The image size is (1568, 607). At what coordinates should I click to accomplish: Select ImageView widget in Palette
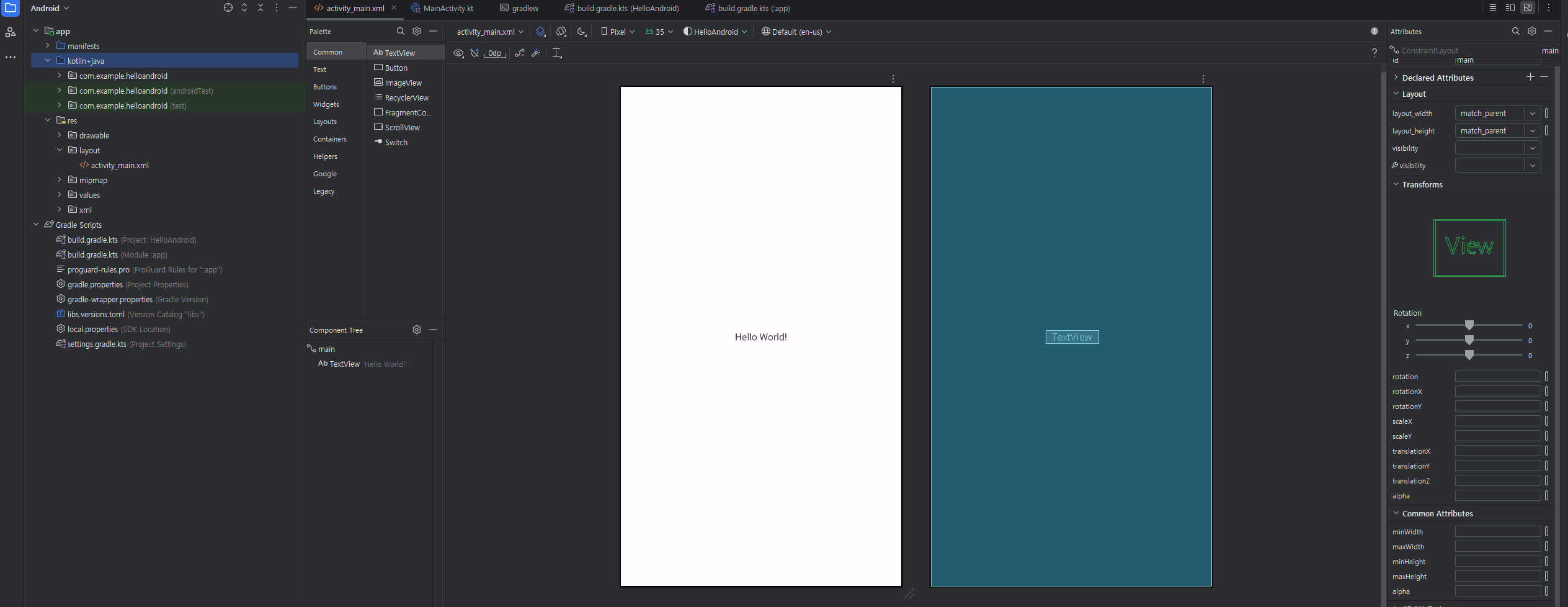click(x=406, y=83)
